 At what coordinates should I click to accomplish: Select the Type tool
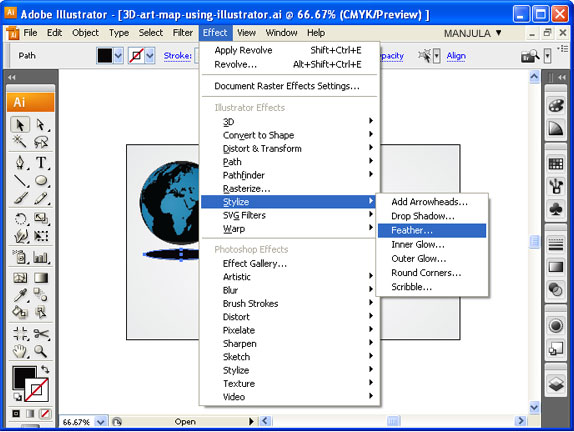click(41, 162)
